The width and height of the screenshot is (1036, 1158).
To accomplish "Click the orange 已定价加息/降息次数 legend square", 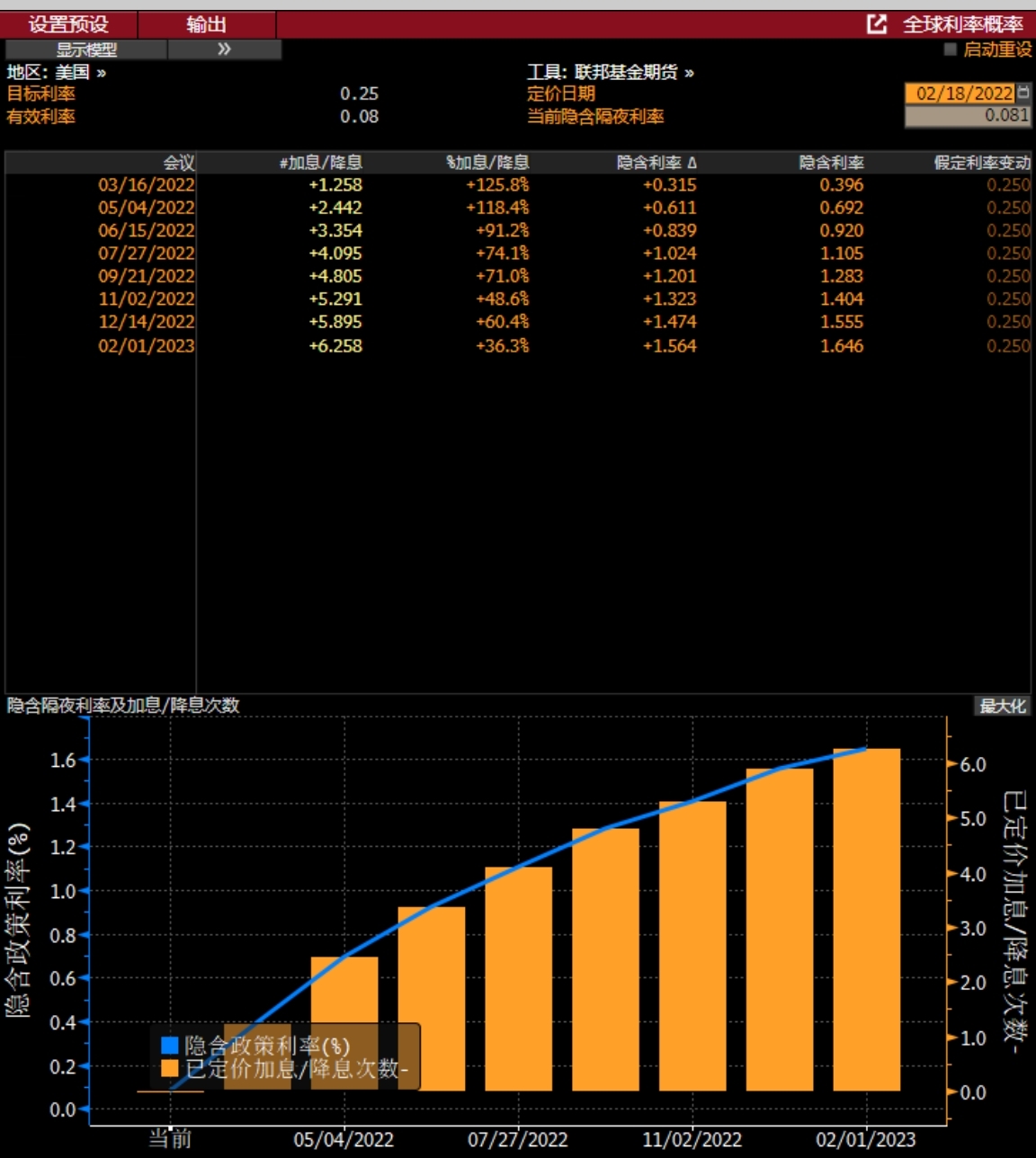I will click(x=169, y=1068).
